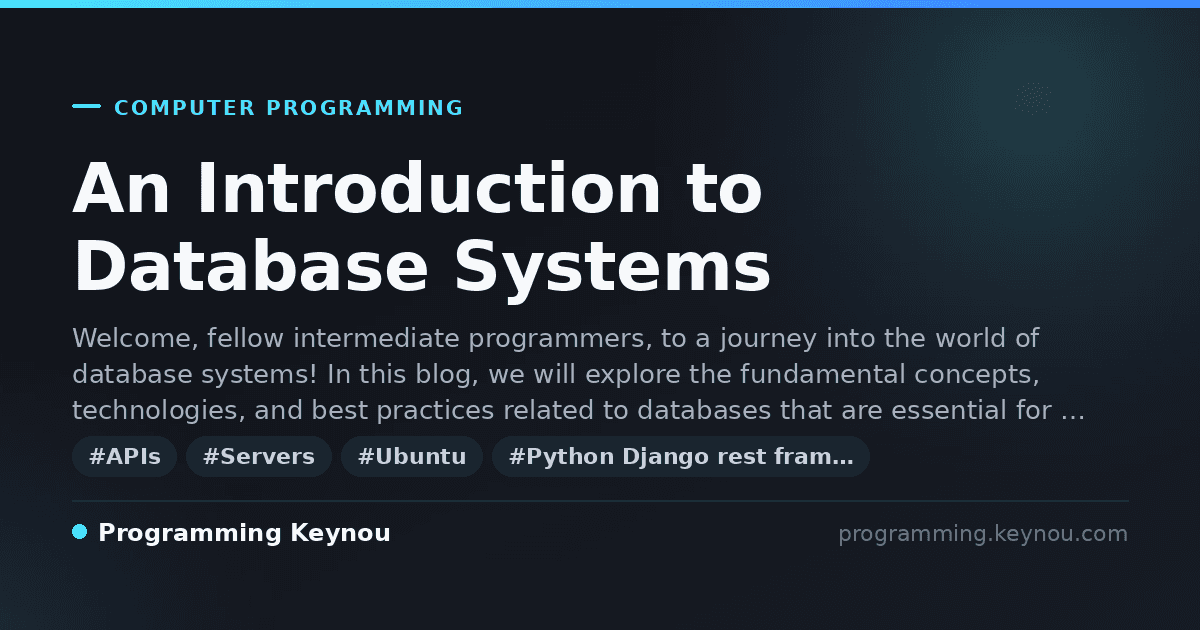Select the #Servers tag

(x=259, y=457)
